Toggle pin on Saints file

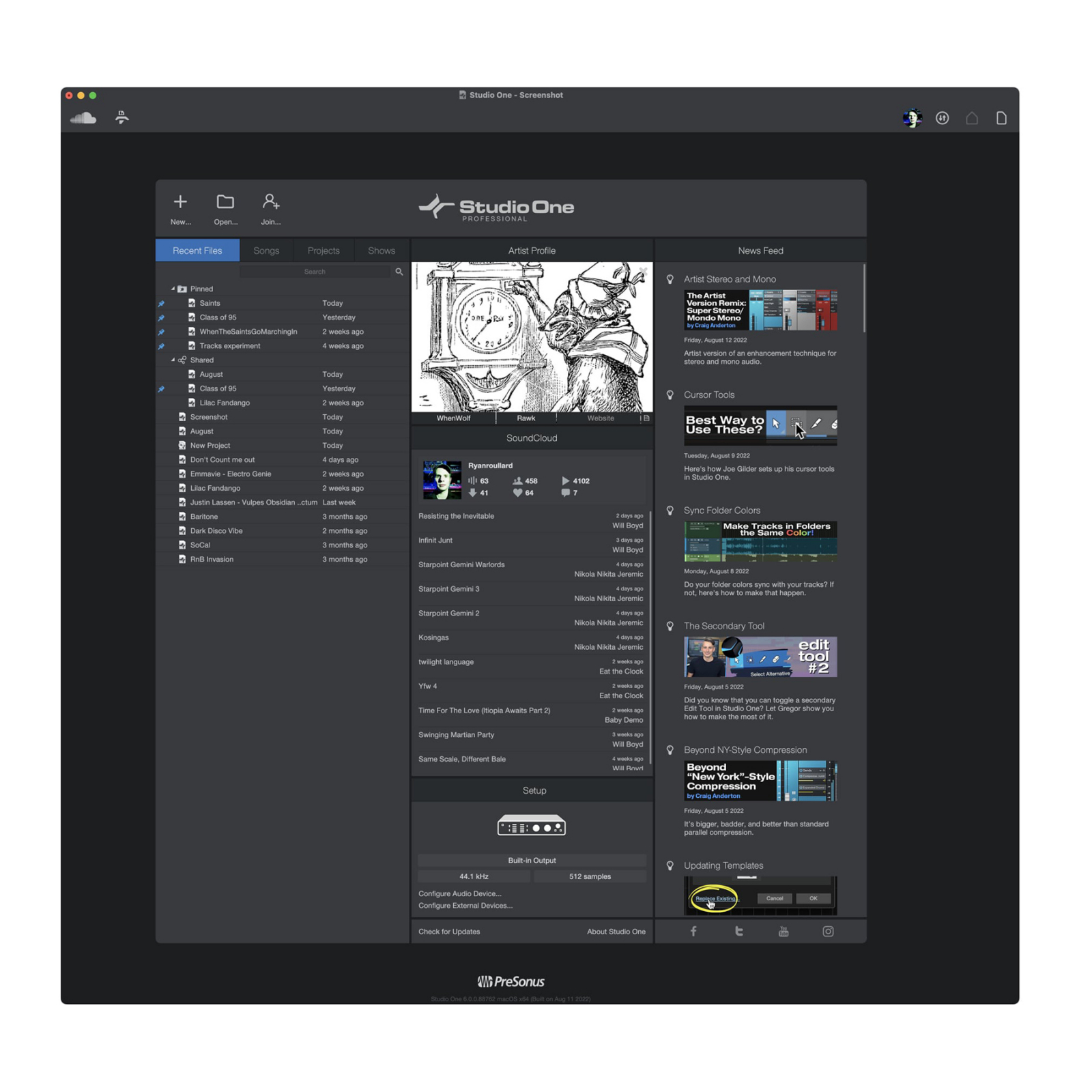[161, 303]
